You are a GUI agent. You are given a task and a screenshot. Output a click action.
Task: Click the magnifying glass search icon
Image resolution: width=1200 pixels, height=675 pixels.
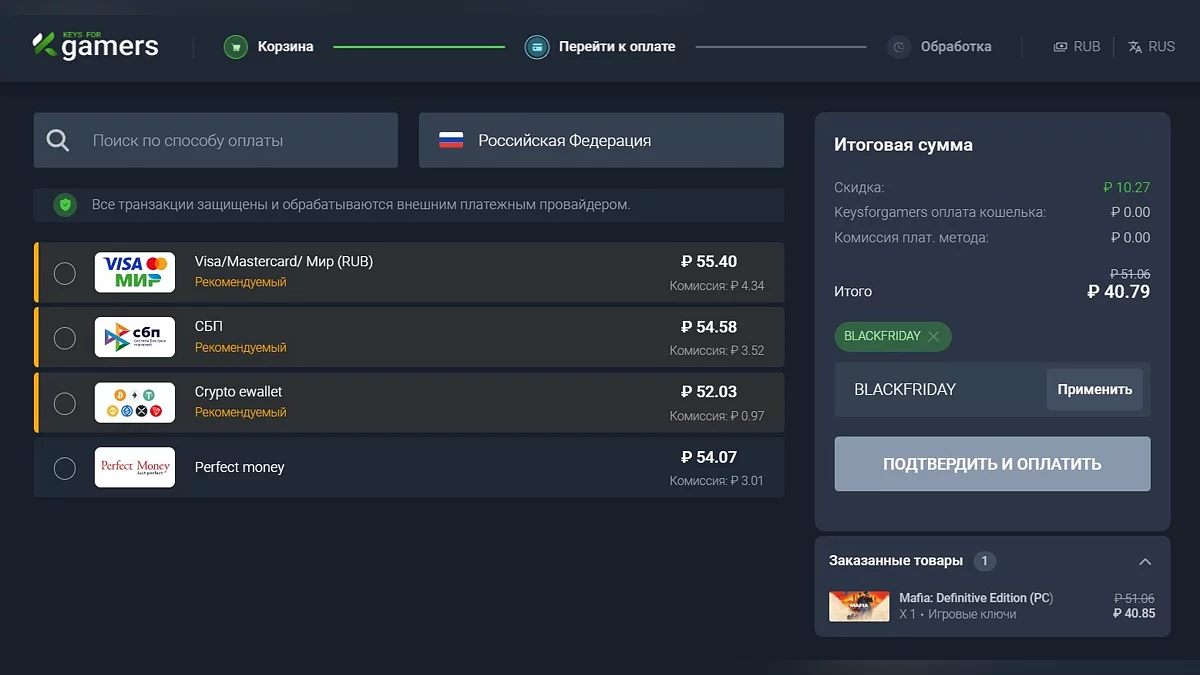click(x=58, y=141)
